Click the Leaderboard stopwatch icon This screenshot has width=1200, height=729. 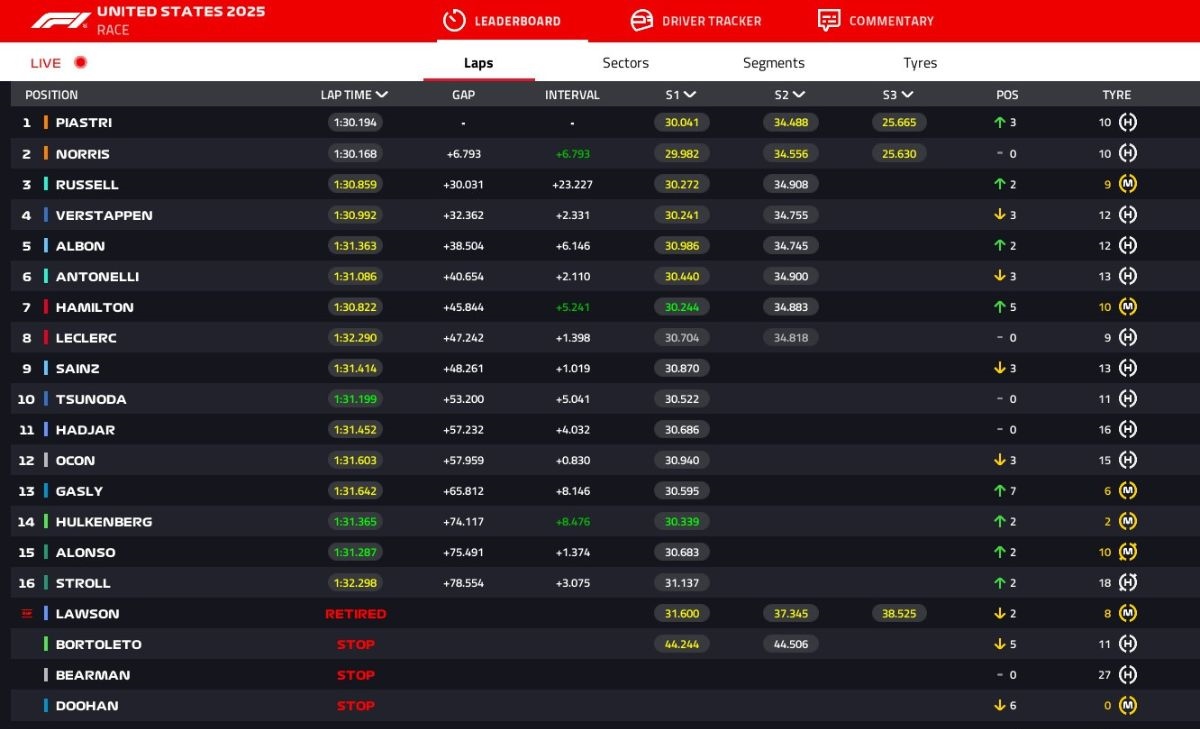tap(454, 21)
